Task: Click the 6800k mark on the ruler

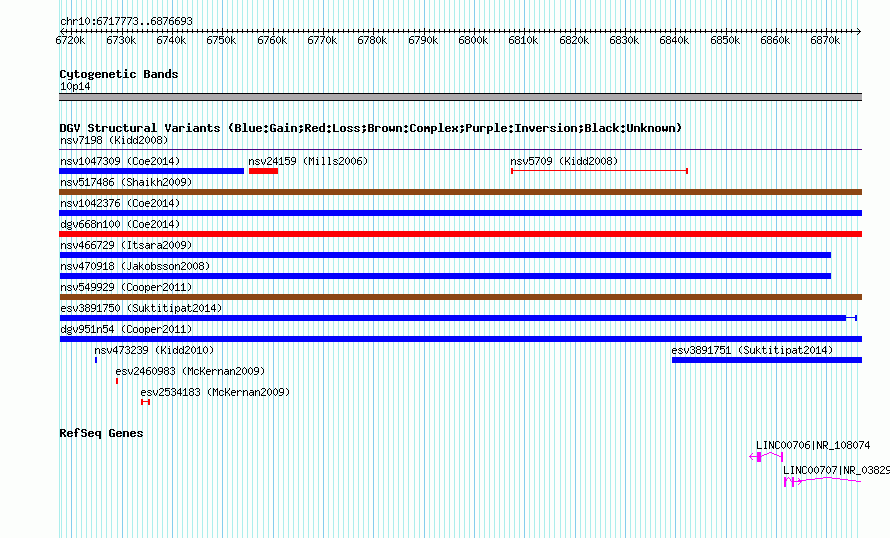Action: click(x=473, y=40)
